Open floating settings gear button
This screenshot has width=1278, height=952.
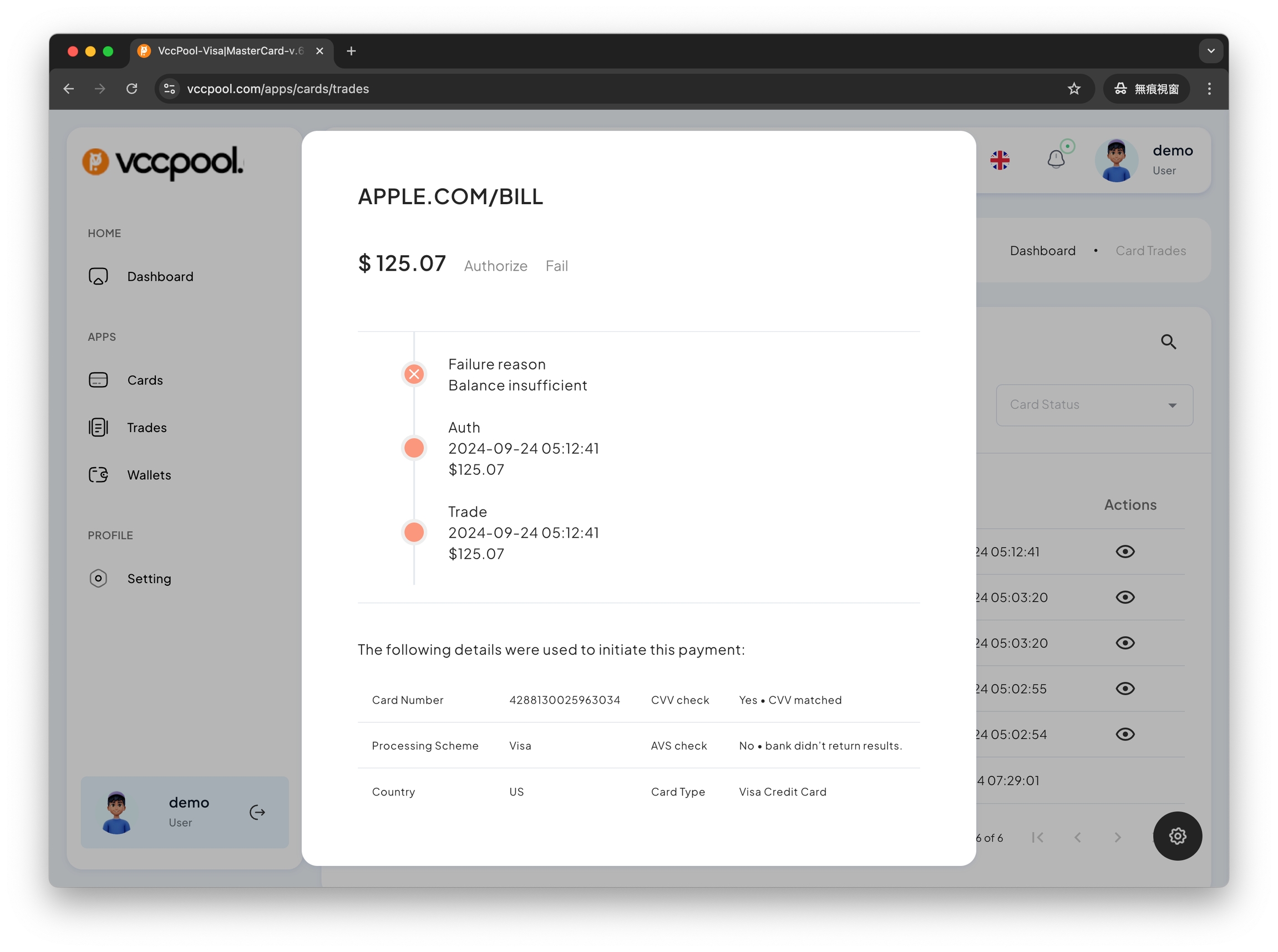click(x=1176, y=835)
